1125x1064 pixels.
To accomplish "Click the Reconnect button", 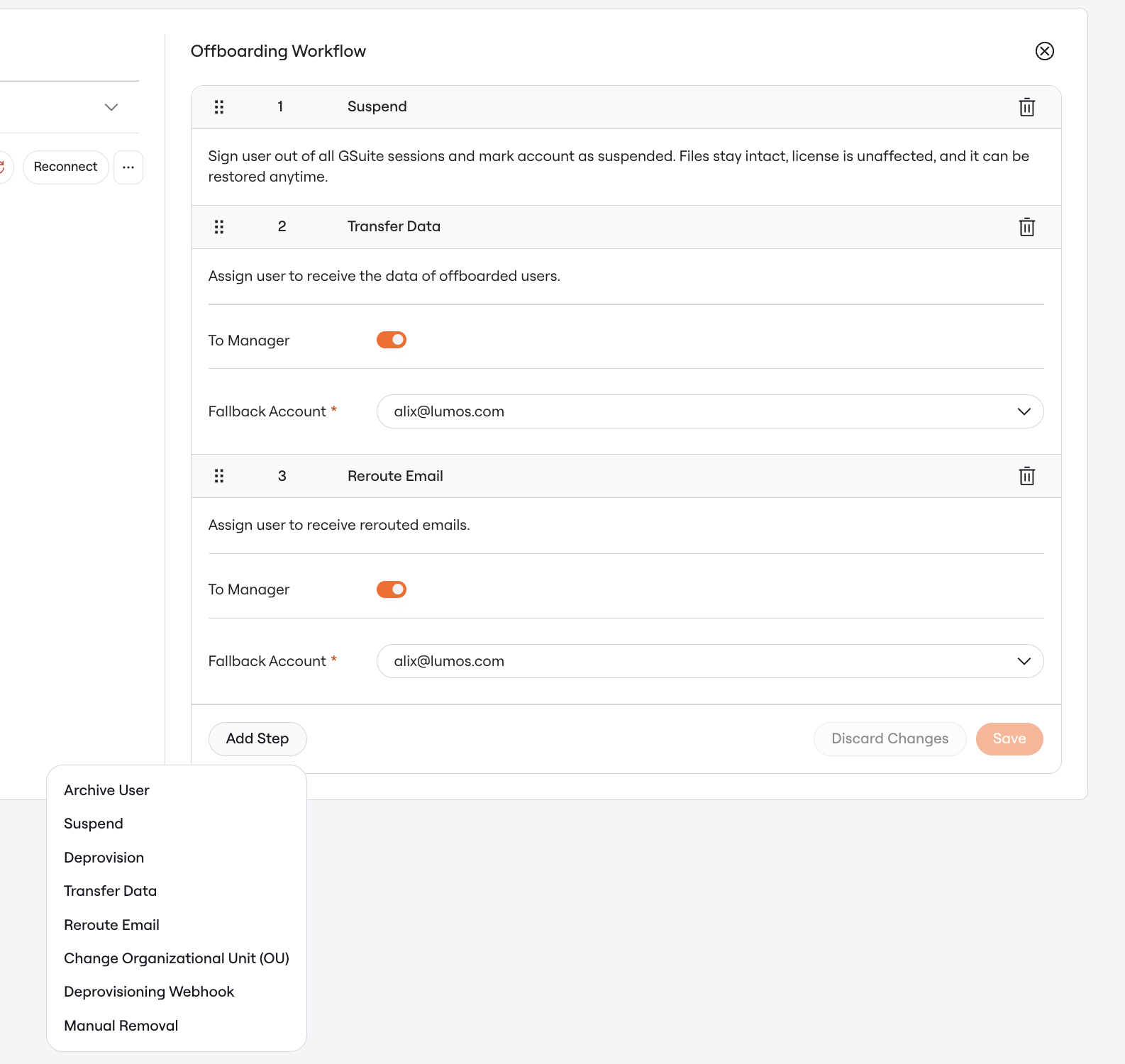I will point(65,167).
